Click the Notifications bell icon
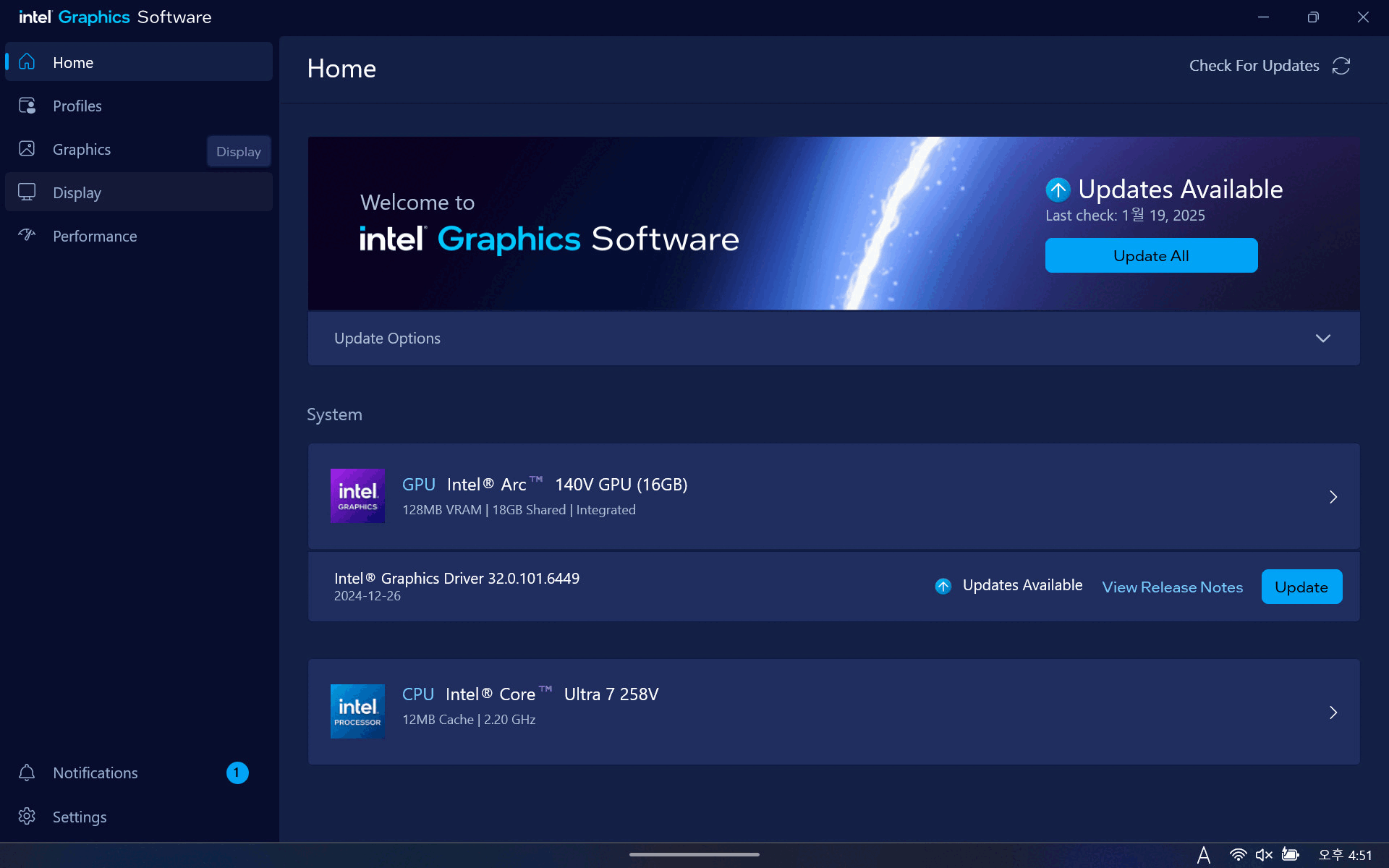This screenshot has height=868, width=1389. pos(27,773)
